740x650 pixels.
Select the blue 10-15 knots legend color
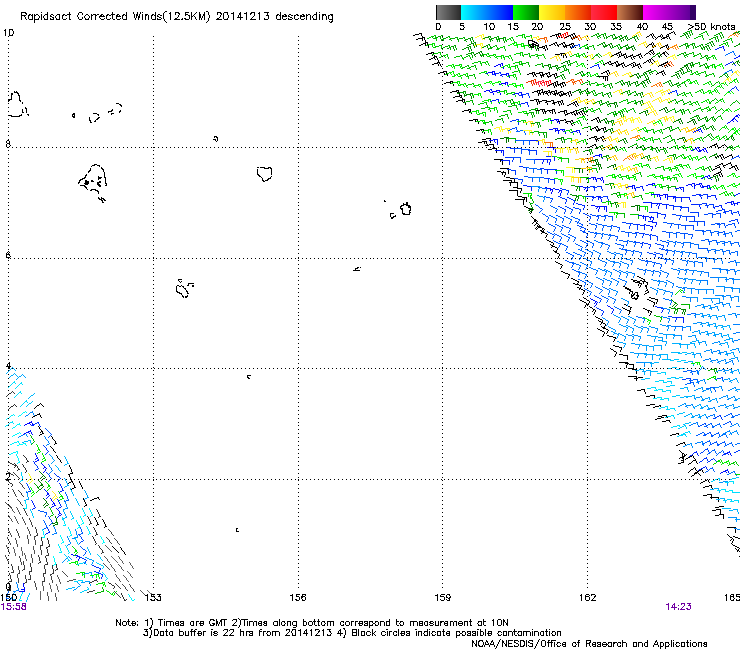pyautogui.click(x=500, y=12)
